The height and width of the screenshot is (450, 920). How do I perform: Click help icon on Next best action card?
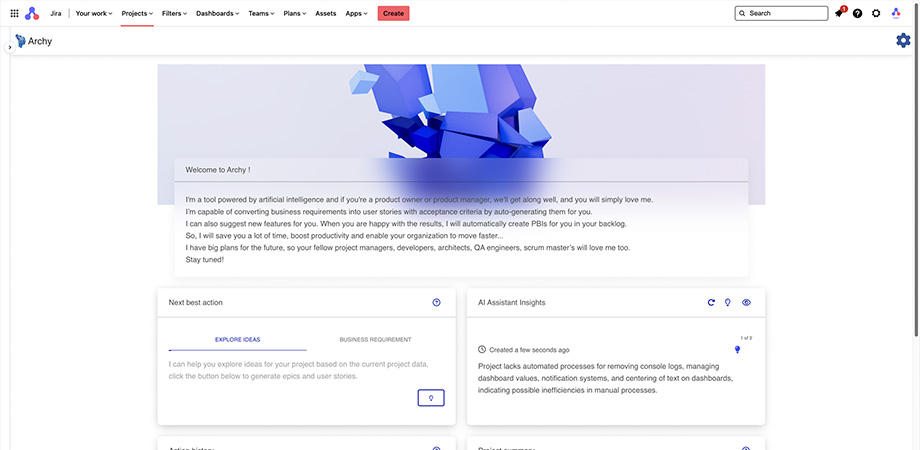coord(437,303)
